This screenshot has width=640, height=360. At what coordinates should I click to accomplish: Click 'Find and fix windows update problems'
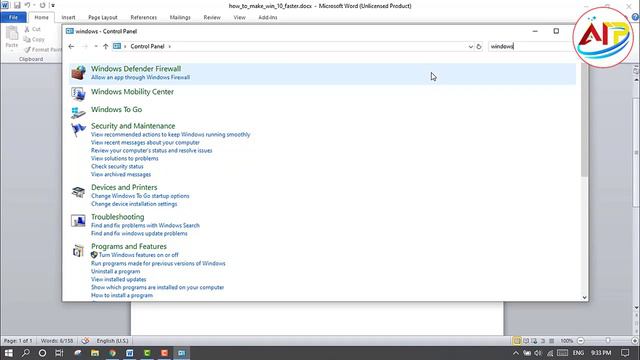139,233
